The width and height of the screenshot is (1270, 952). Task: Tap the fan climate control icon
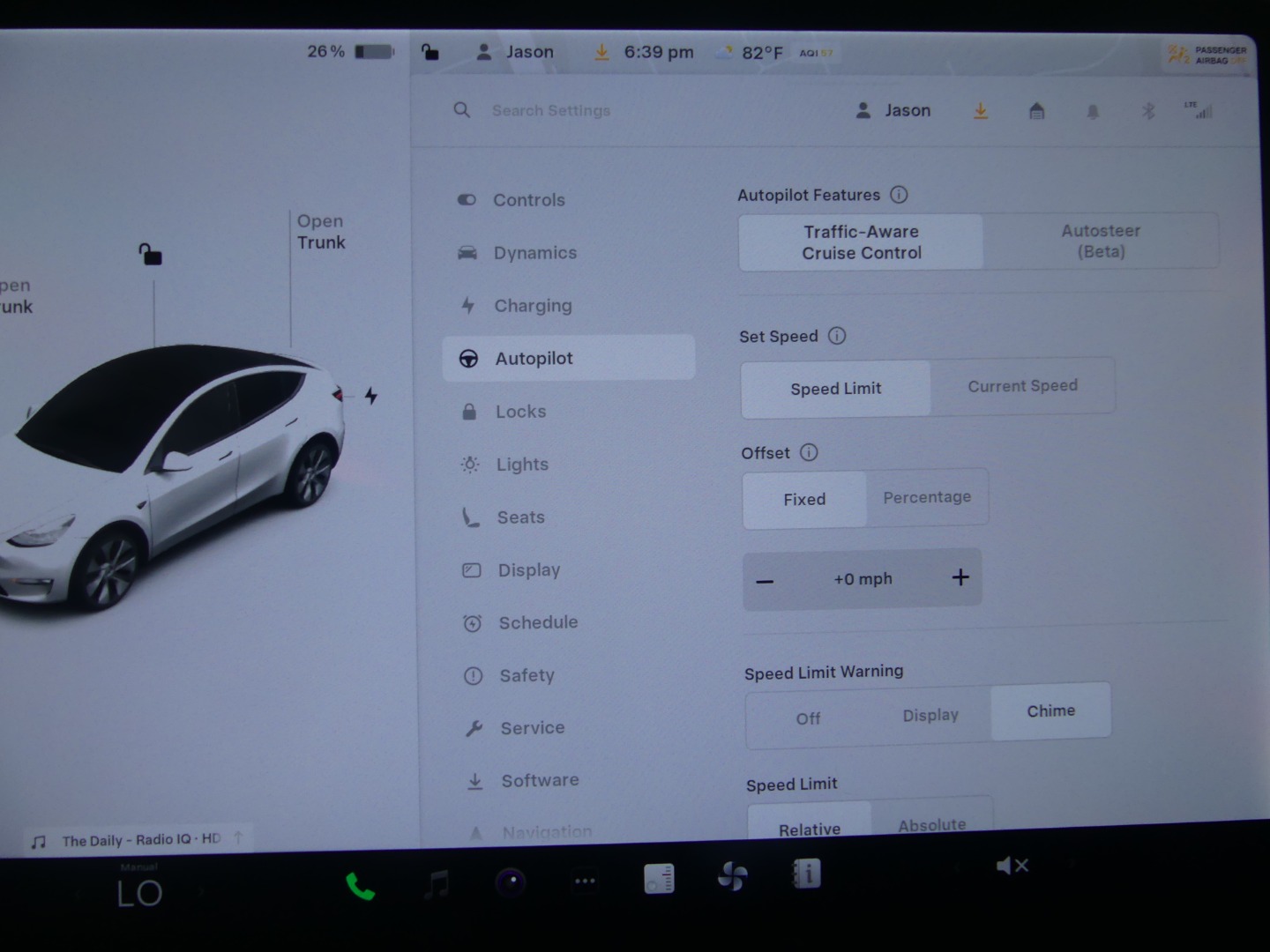point(732,876)
